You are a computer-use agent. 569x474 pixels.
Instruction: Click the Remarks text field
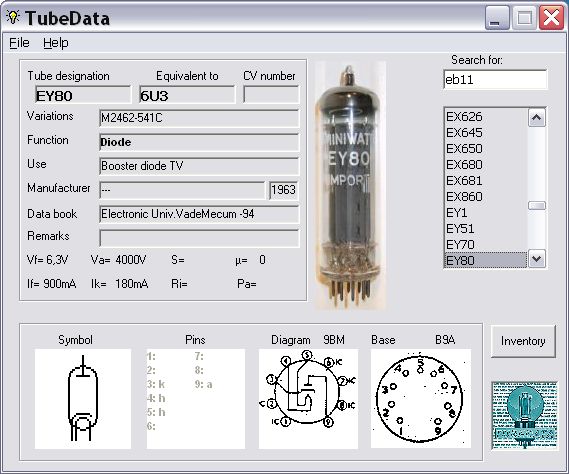tap(199, 238)
